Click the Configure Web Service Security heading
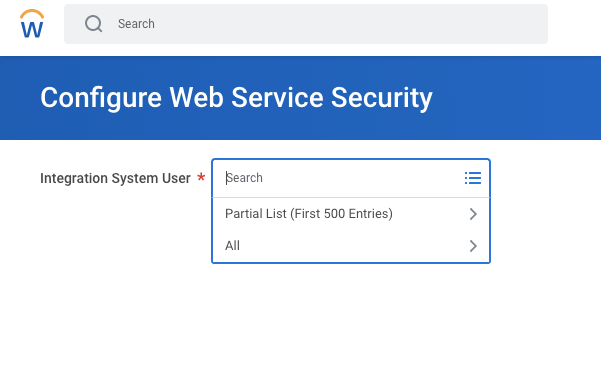The image size is (601, 388). (236, 98)
